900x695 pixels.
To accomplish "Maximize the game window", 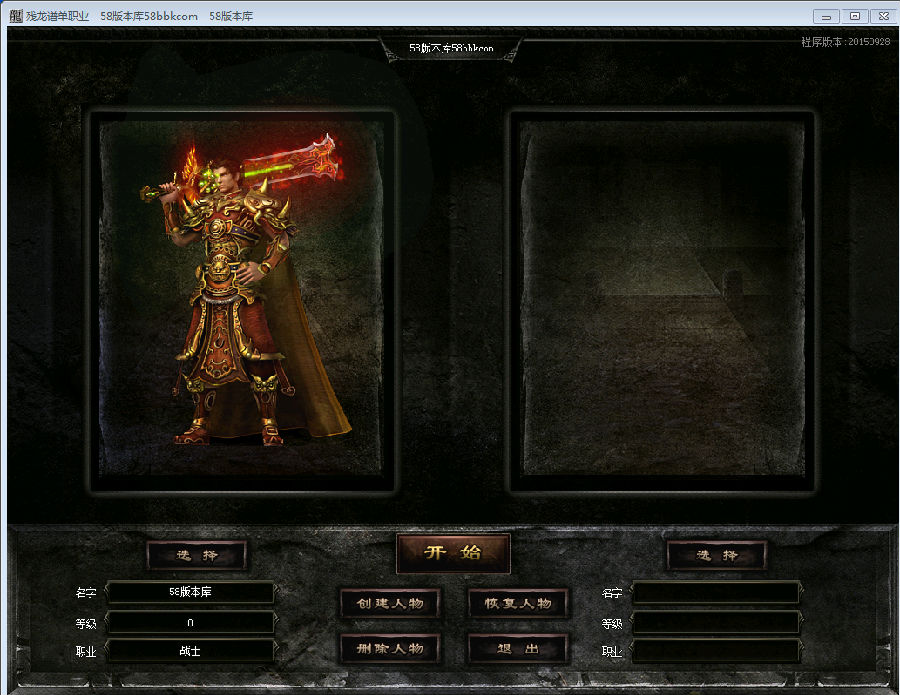I will click(855, 16).
